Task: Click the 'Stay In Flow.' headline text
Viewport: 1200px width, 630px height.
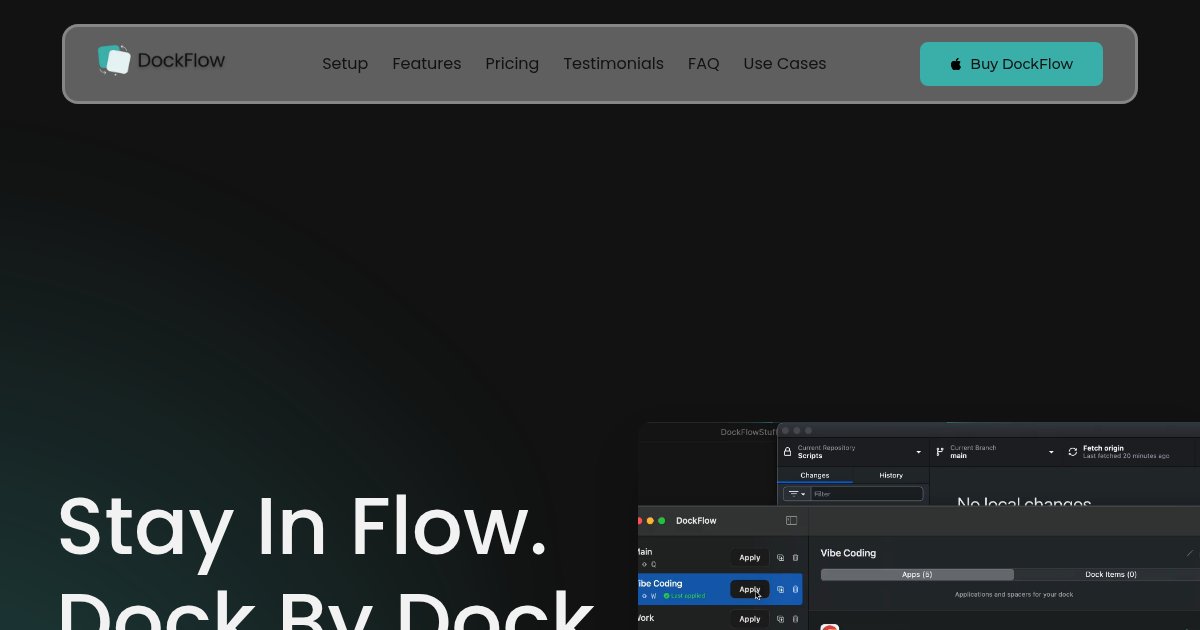Action: [303, 525]
